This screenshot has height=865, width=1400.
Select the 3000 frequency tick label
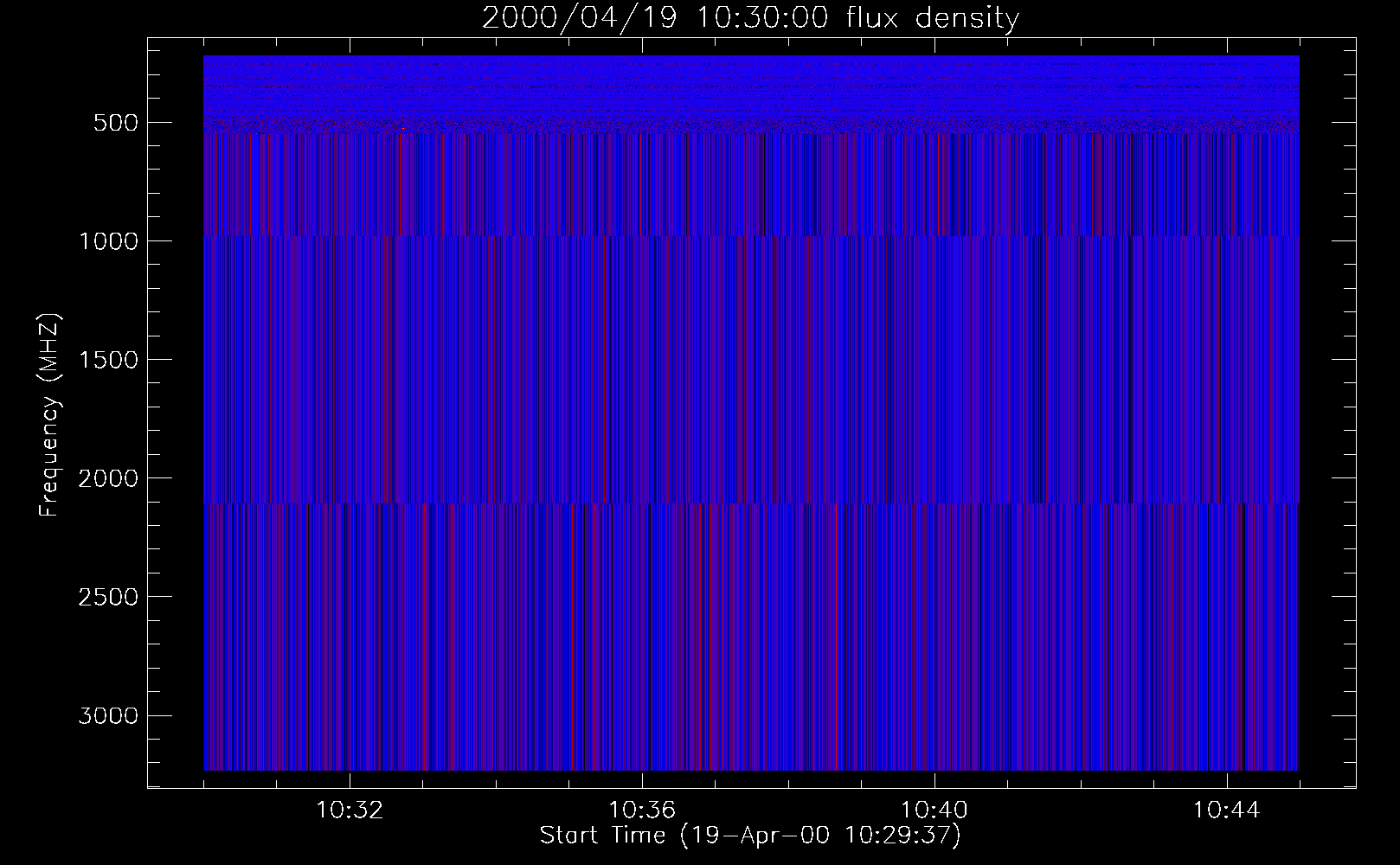point(108,715)
